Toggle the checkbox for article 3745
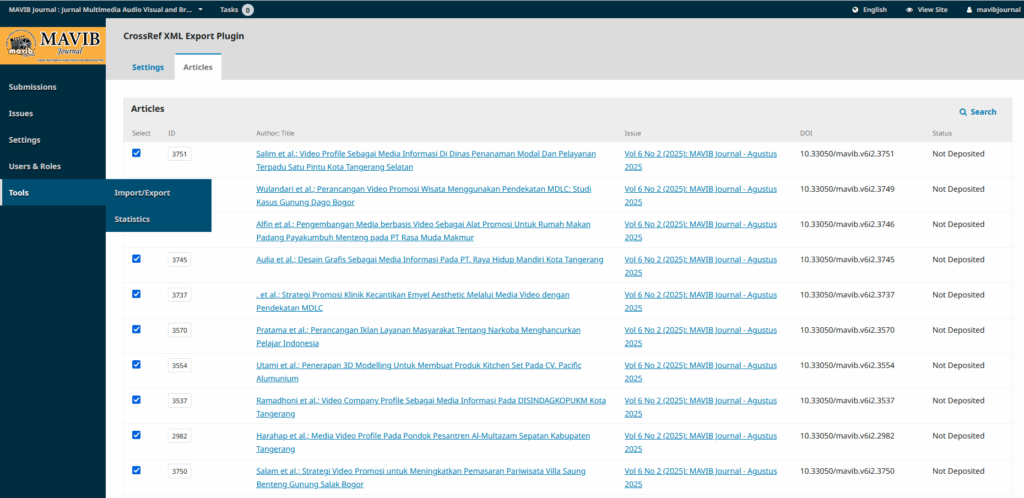 tap(136, 258)
